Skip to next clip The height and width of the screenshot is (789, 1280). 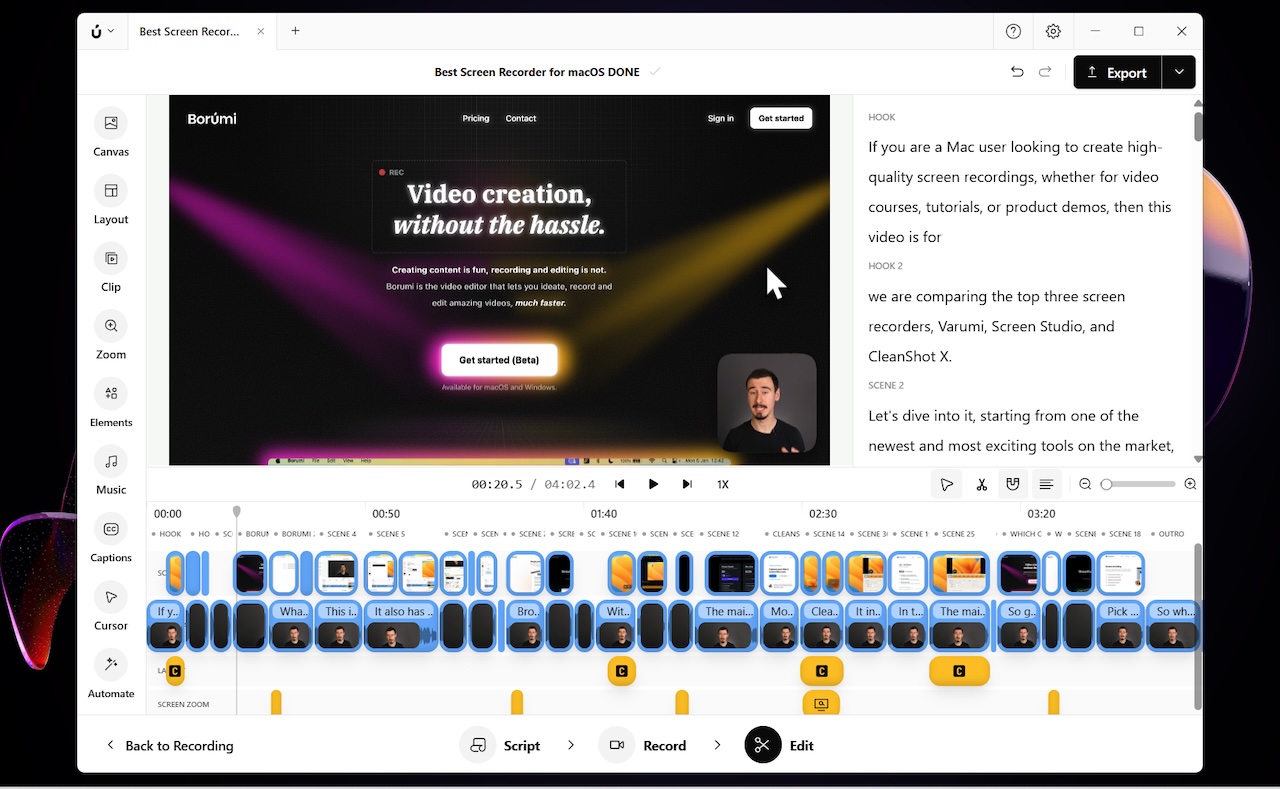[687, 484]
